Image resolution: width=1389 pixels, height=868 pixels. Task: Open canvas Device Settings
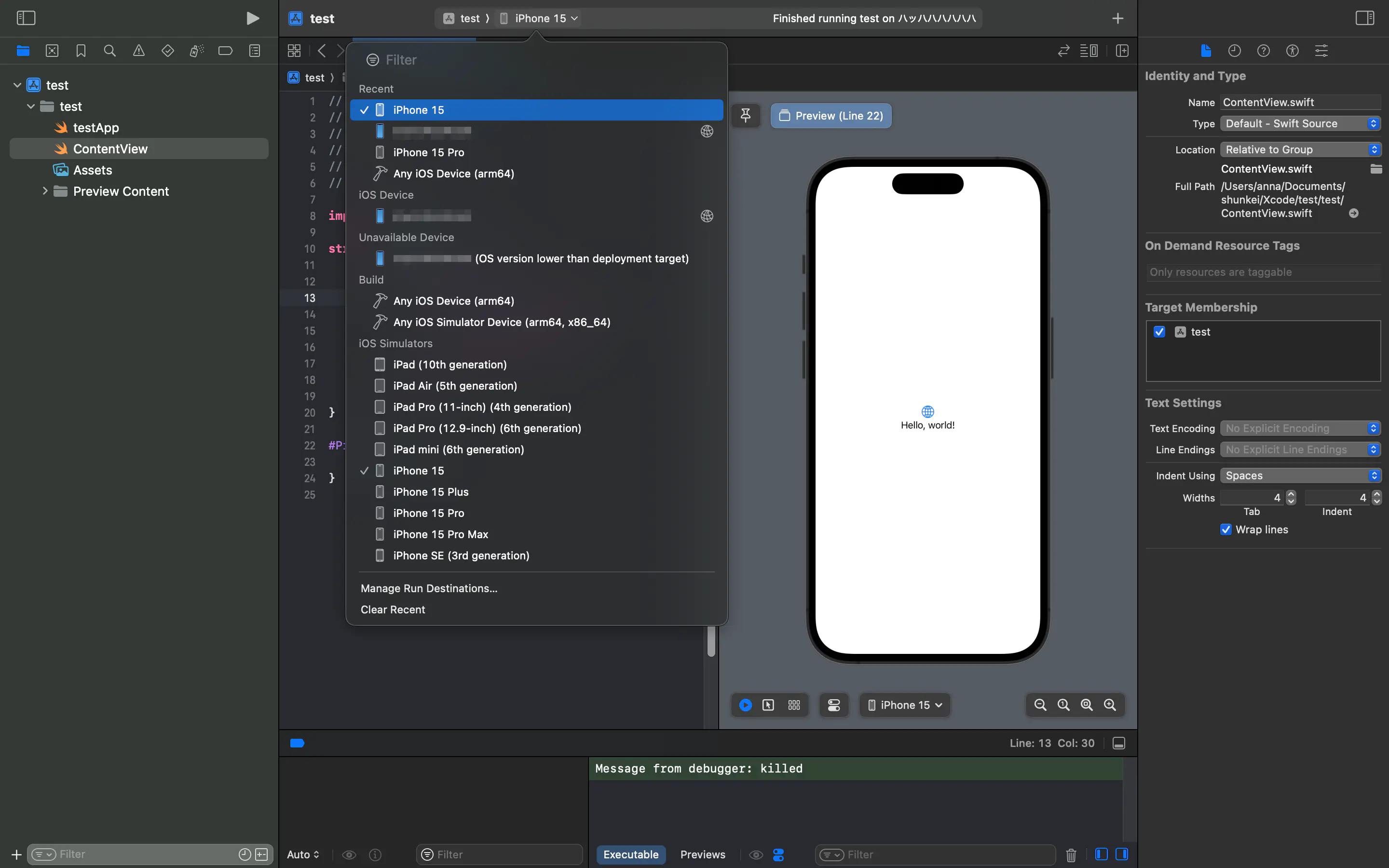(834, 705)
